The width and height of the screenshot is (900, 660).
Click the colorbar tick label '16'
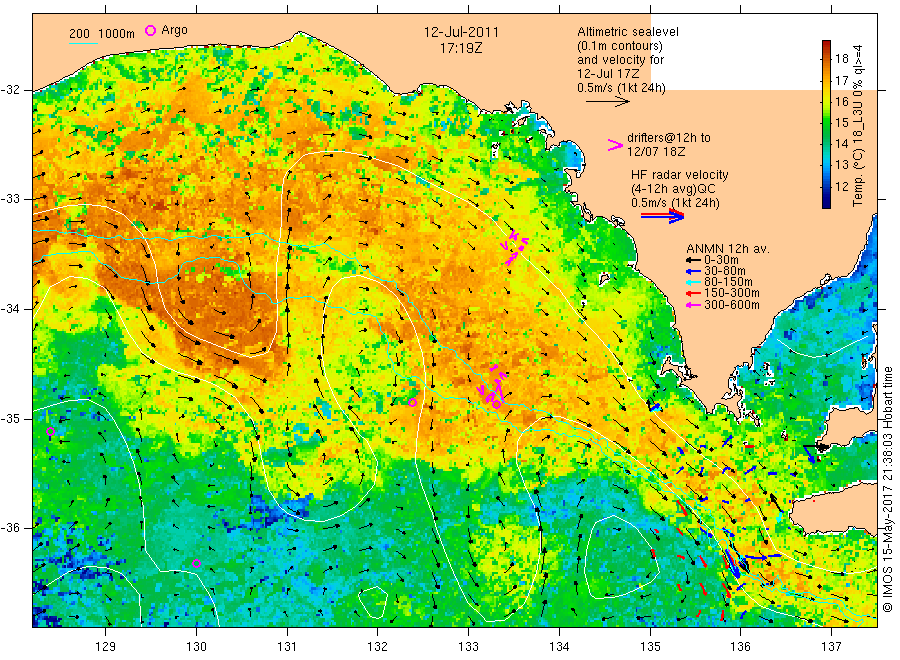tap(841, 102)
